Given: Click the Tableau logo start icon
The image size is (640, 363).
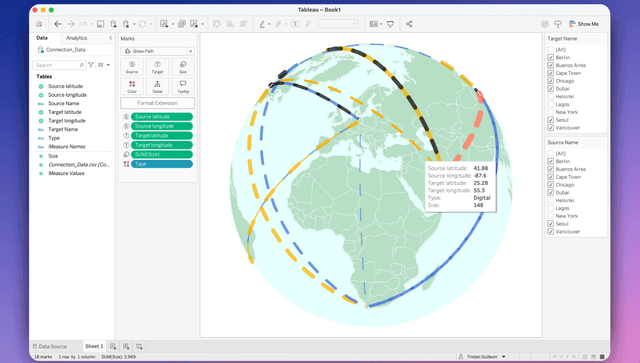Looking at the screenshot, I should point(39,24).
